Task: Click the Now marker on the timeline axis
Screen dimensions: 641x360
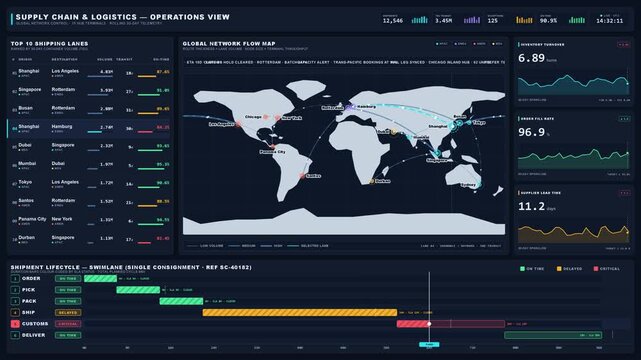Action: tap(429, 344)
